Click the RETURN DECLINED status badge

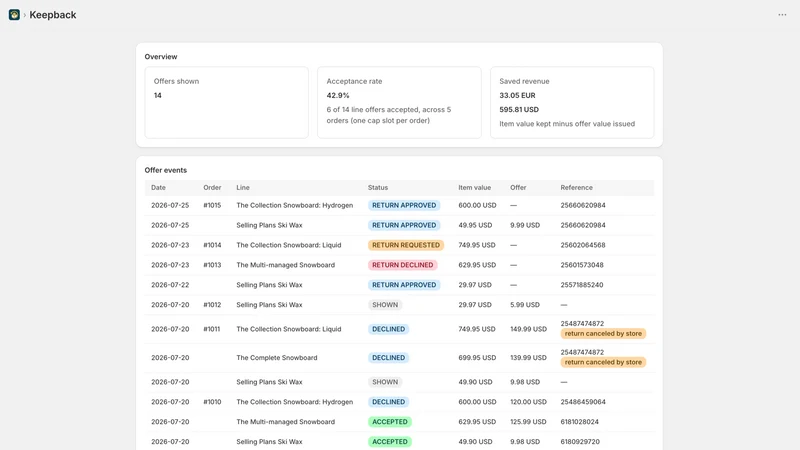pos(403,265)
